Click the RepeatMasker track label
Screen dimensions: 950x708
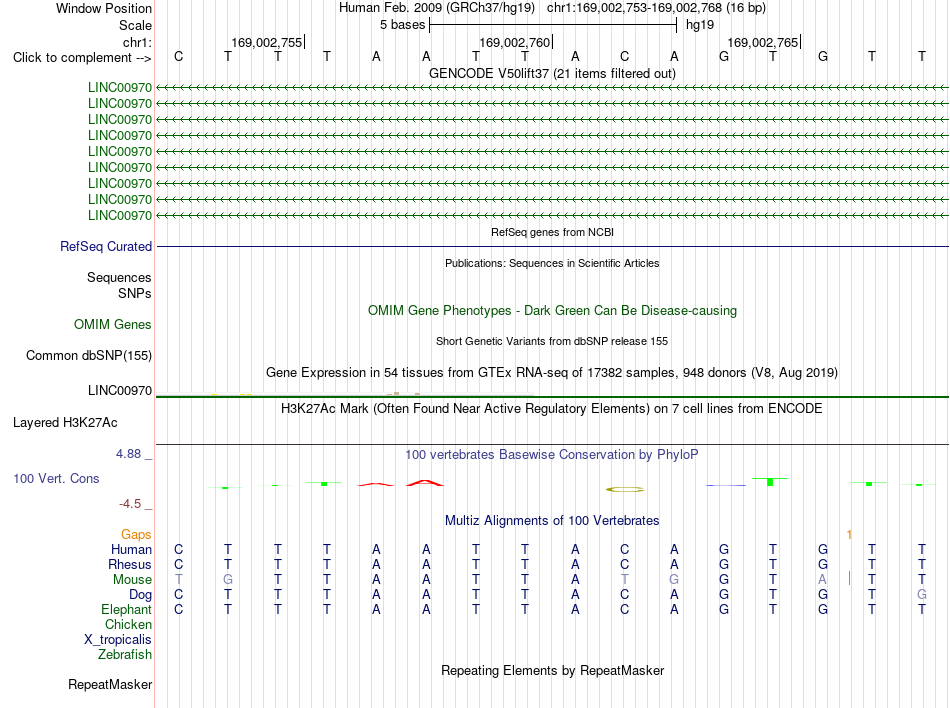[110, 684]
